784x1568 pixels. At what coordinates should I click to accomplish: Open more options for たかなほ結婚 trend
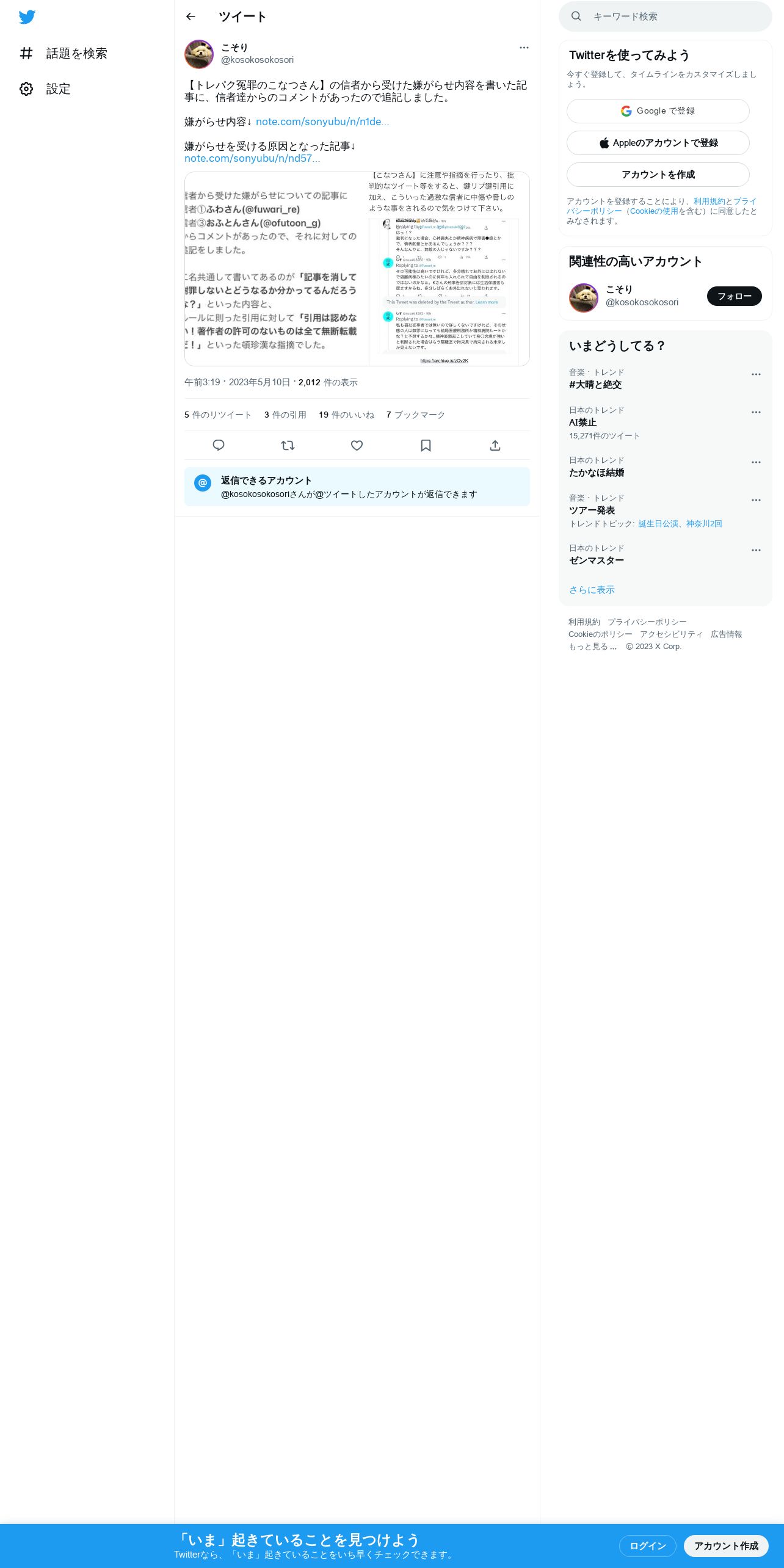tap(756, 462)
